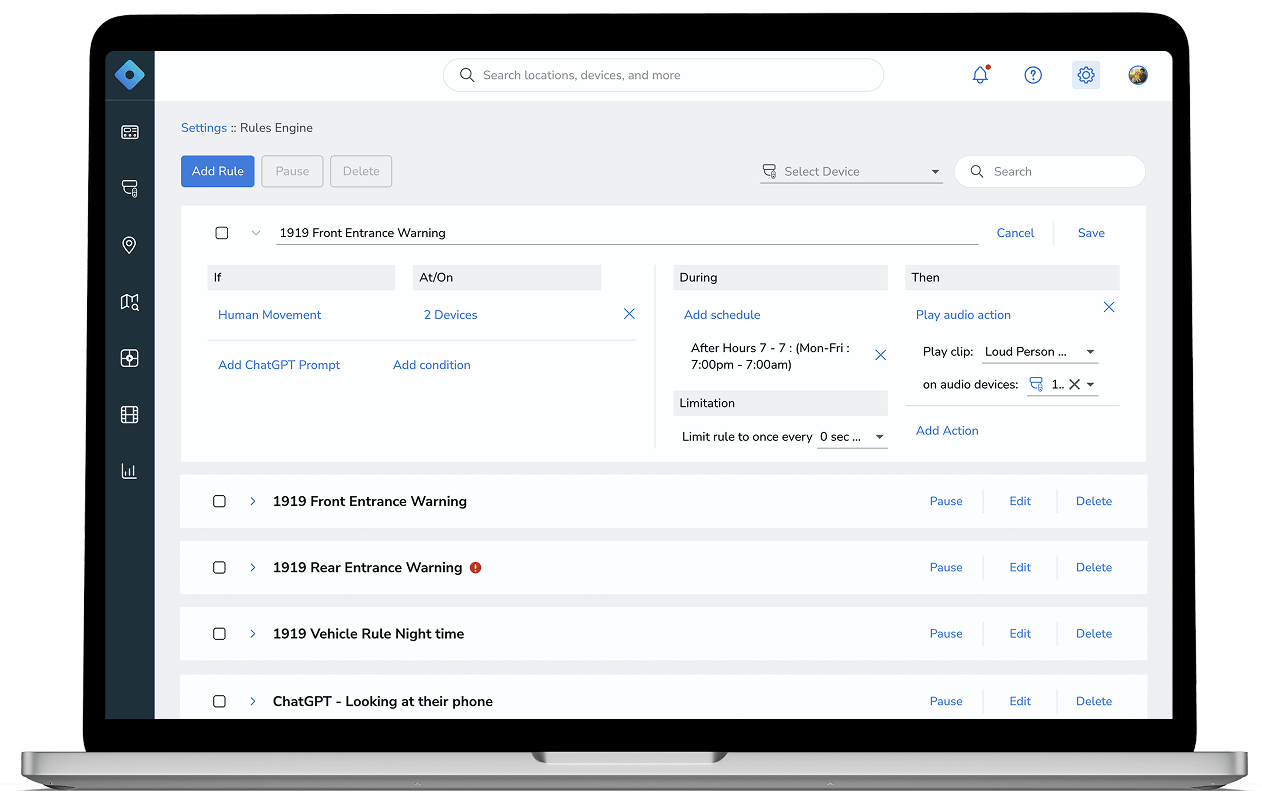
Task: Remove the After Hours schedule with X
Action: click(x=881, y=355)
